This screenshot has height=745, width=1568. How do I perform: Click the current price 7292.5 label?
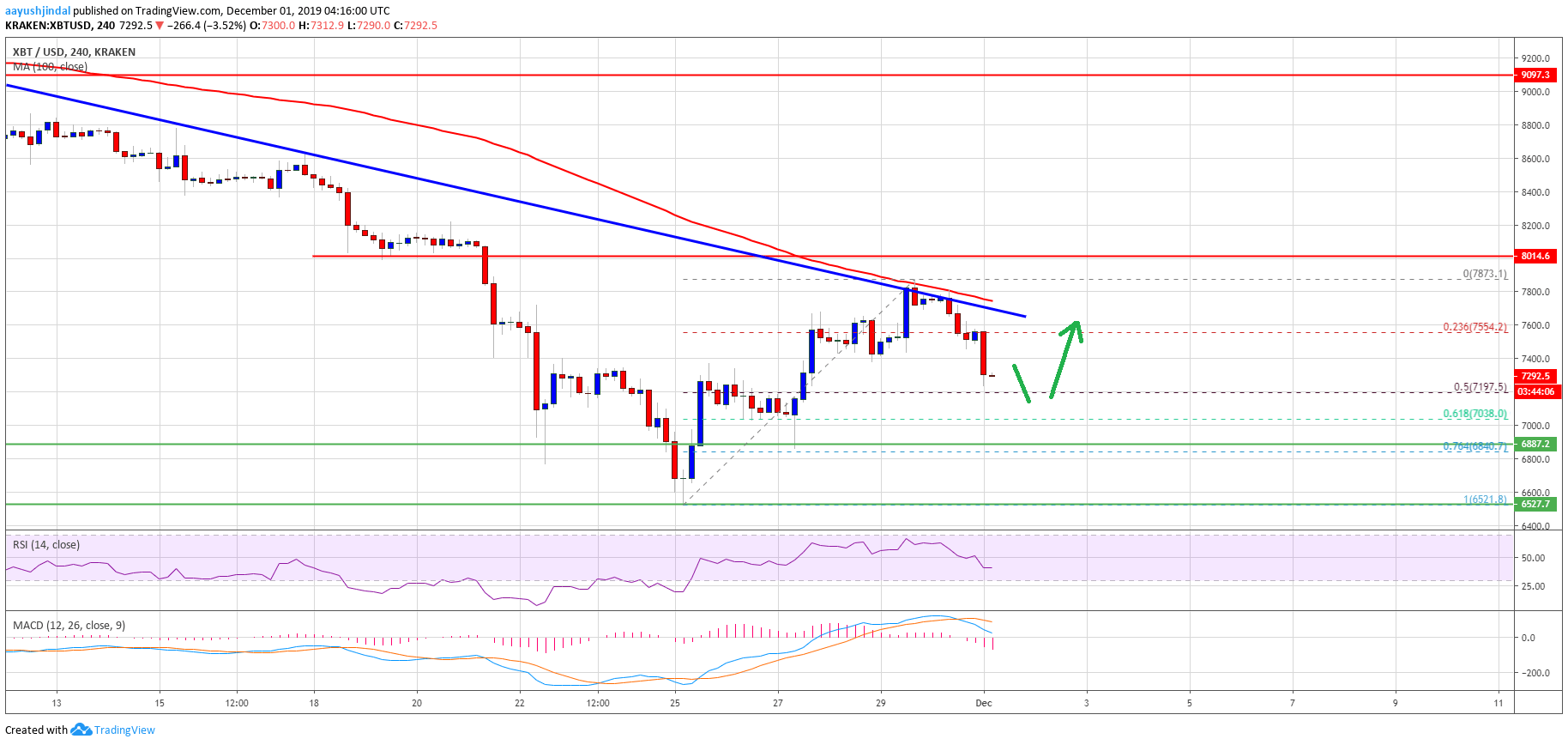pyautogui.click(x=1535, y=376)
